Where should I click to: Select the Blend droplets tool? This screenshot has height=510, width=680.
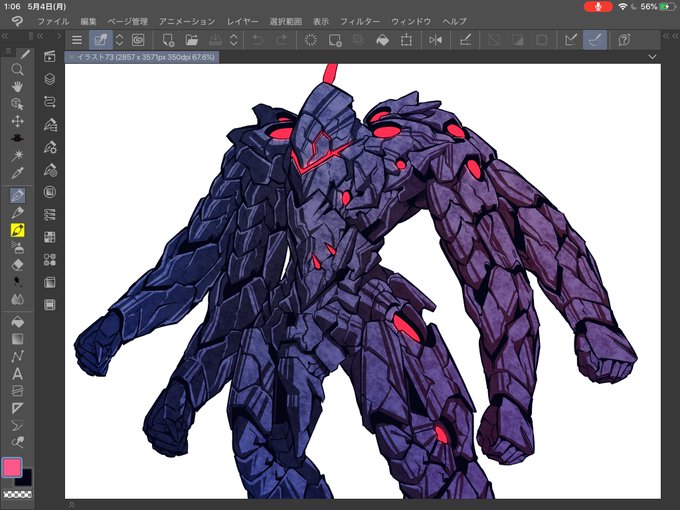(x=17, y=299)
